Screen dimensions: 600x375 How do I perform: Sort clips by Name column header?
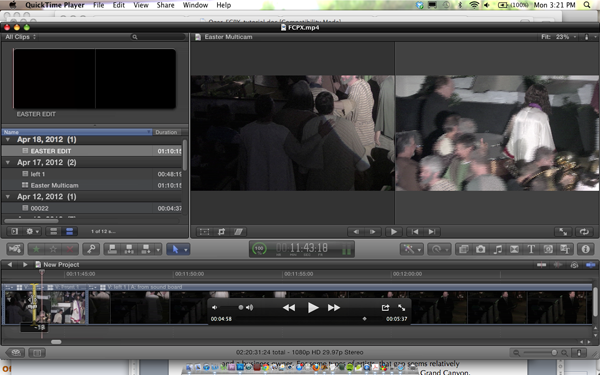pos(77,132)
